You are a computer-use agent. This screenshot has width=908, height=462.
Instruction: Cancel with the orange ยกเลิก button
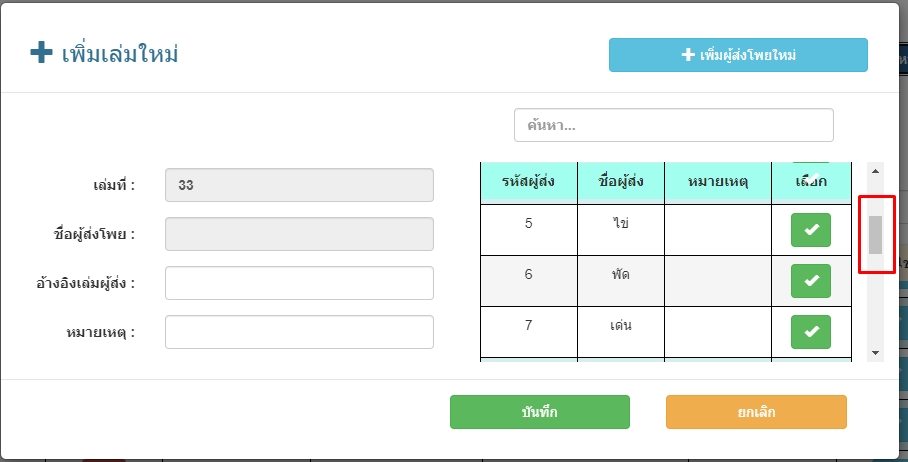(756, 412)
